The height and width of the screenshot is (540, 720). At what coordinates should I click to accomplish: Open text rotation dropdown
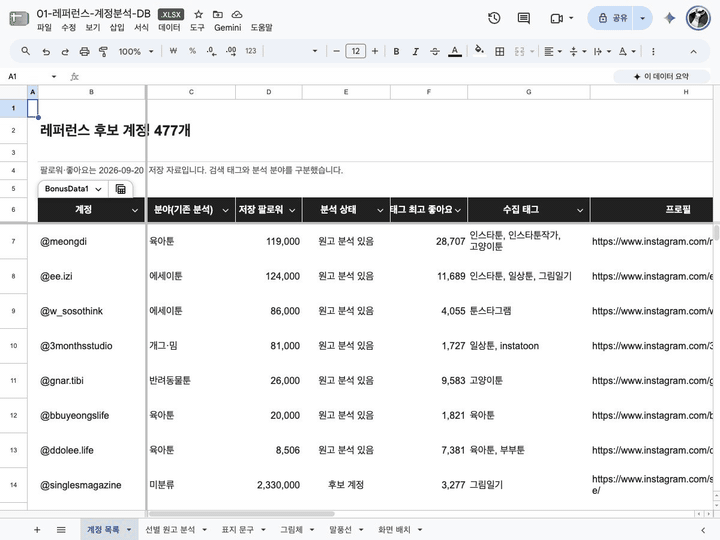pyautogui.click(x=627, y=51)
